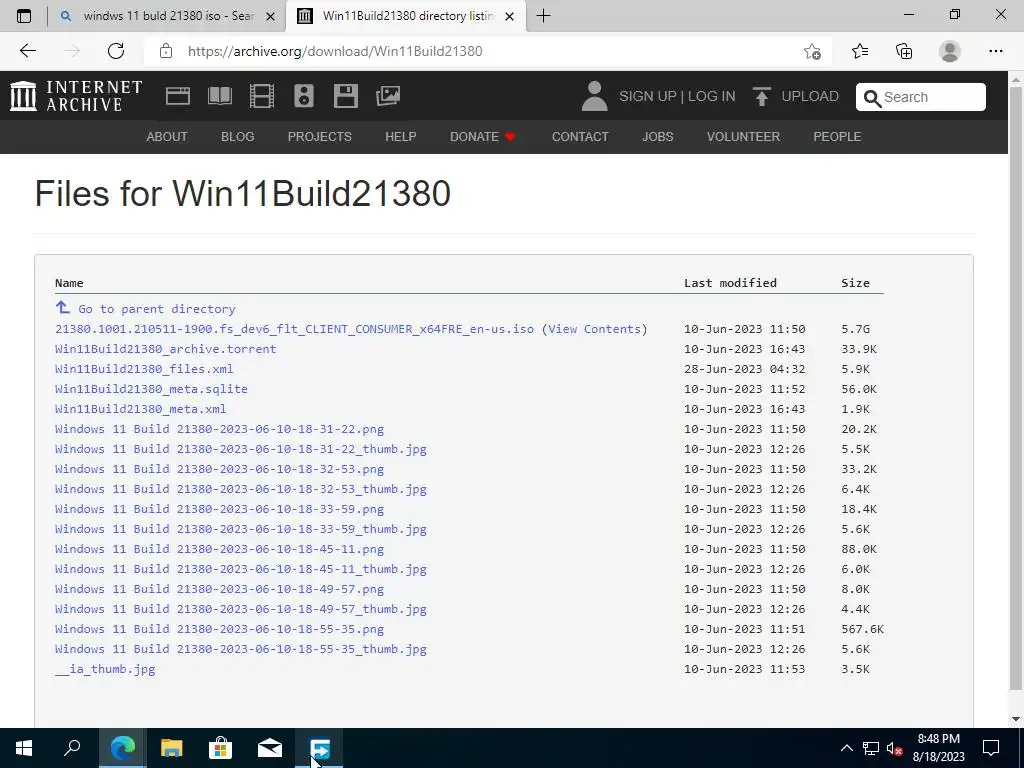The width and height of the screenshot is (1024, 768).
Task: Click the UPLOAD link
Action: pos(810,96)
